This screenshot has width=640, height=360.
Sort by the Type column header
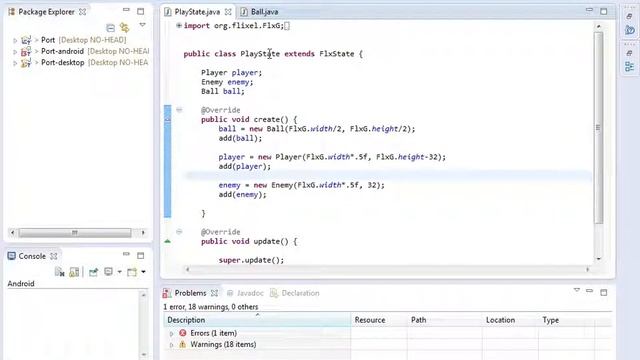click(x=567, y=320)
